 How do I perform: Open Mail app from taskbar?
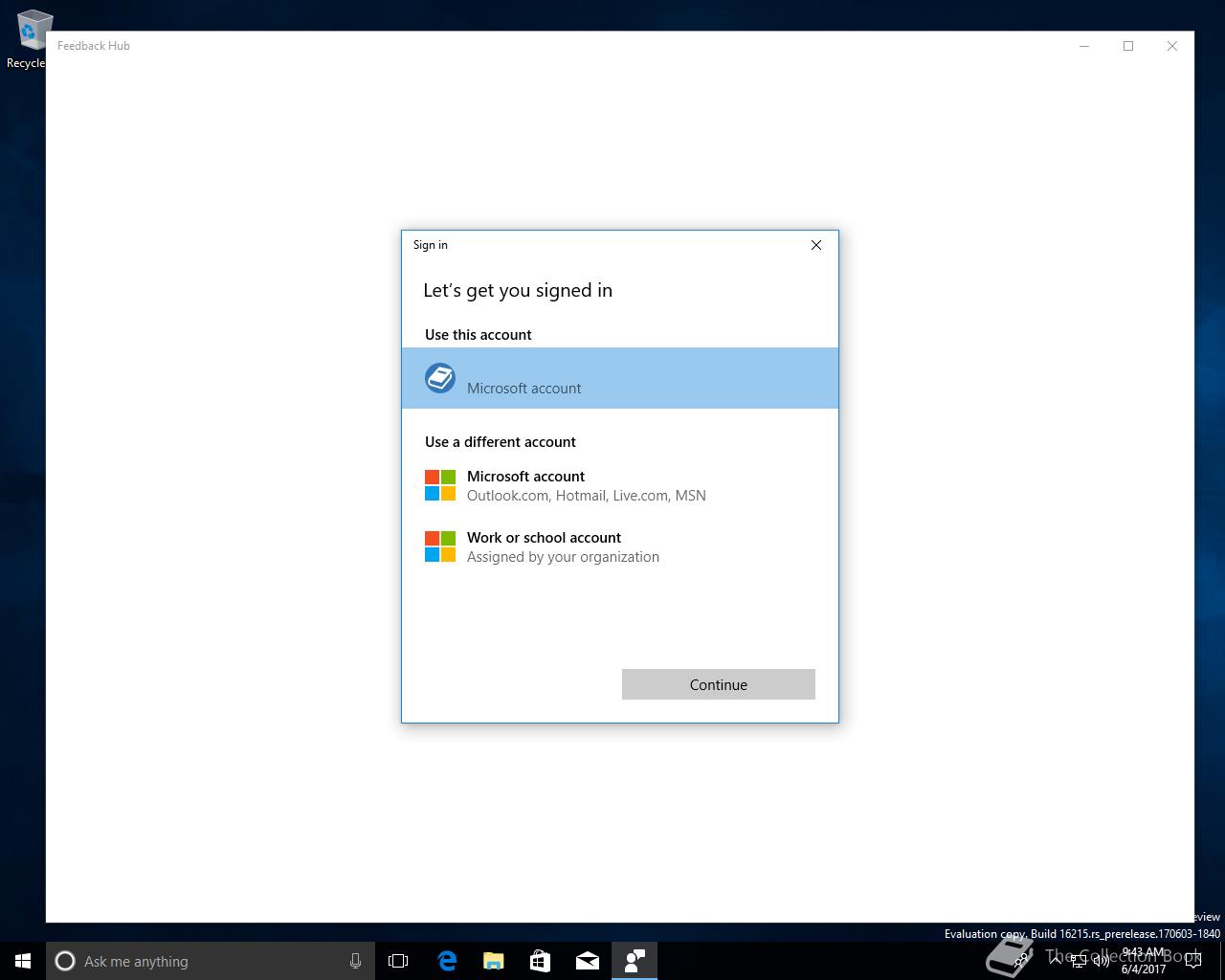(587, 961)
